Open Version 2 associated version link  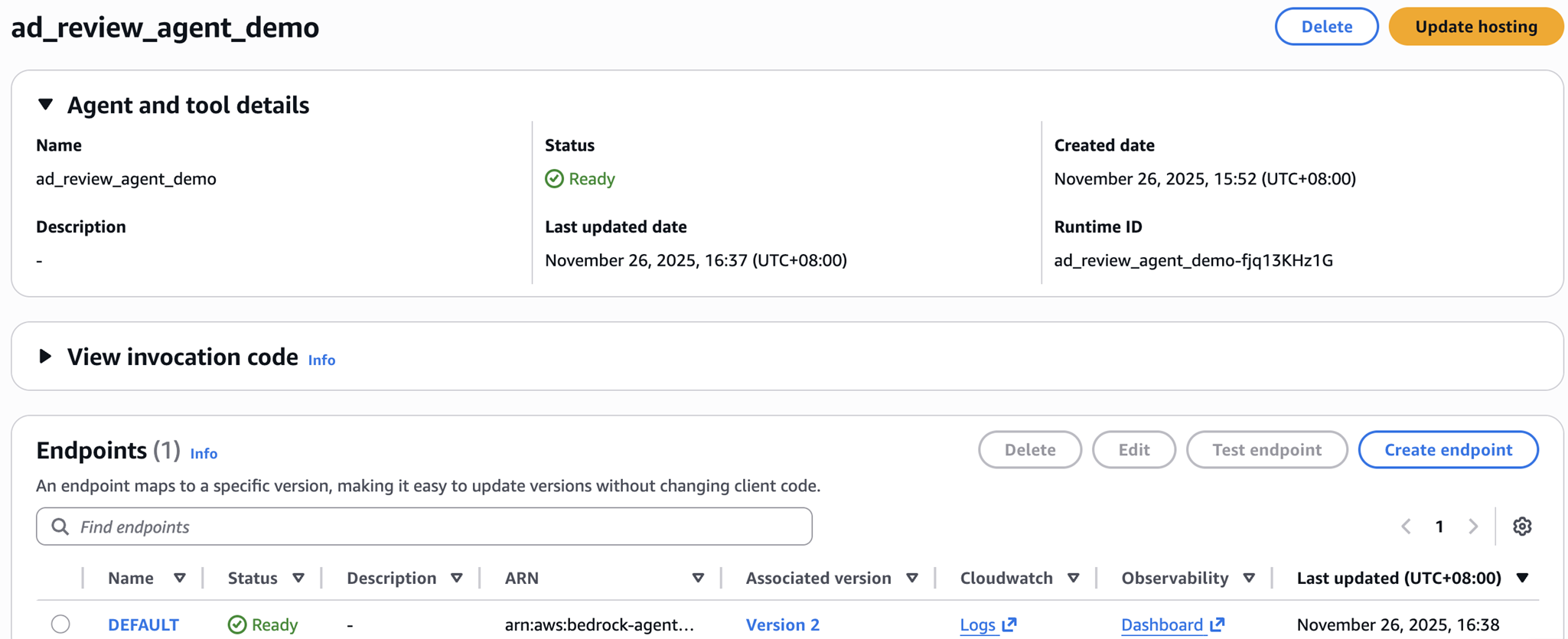[x=782, y=624]
